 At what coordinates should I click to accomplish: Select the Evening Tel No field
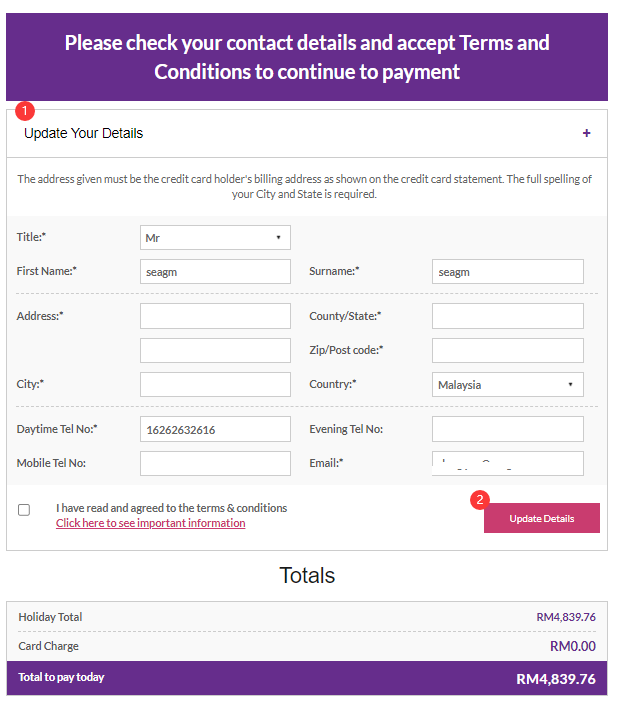(507, 429)
